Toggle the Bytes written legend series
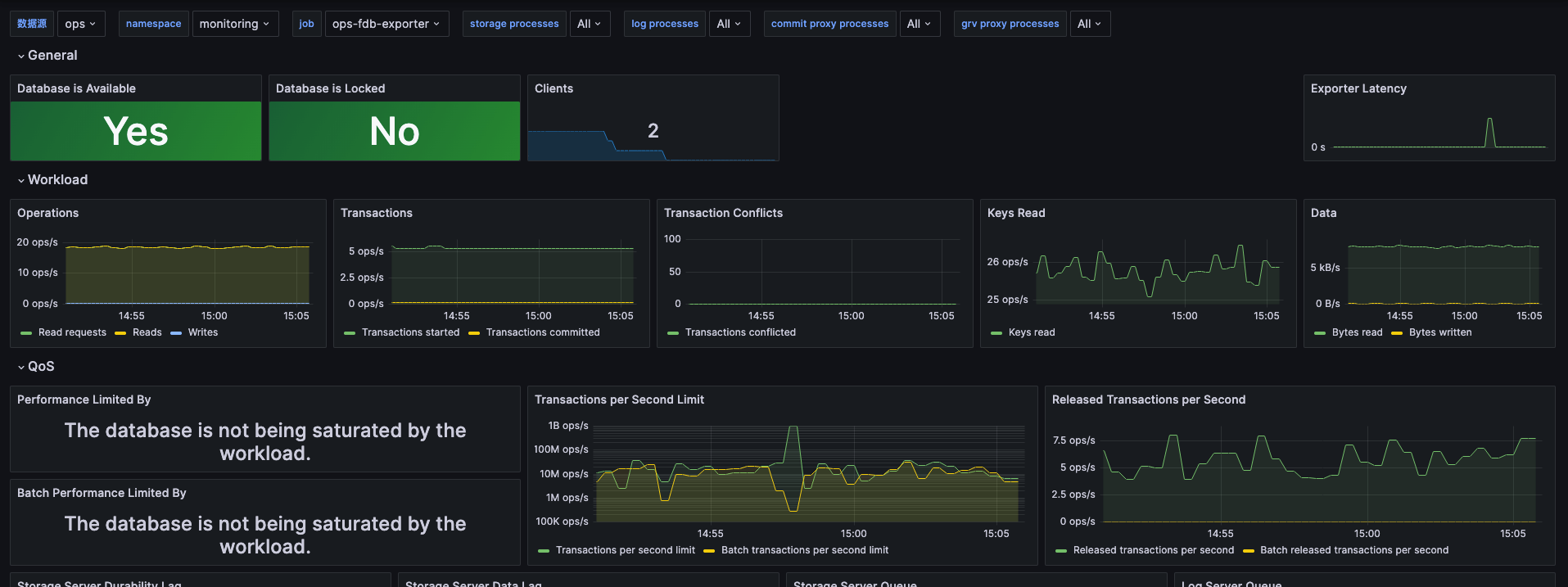 tap(1439, 332)
